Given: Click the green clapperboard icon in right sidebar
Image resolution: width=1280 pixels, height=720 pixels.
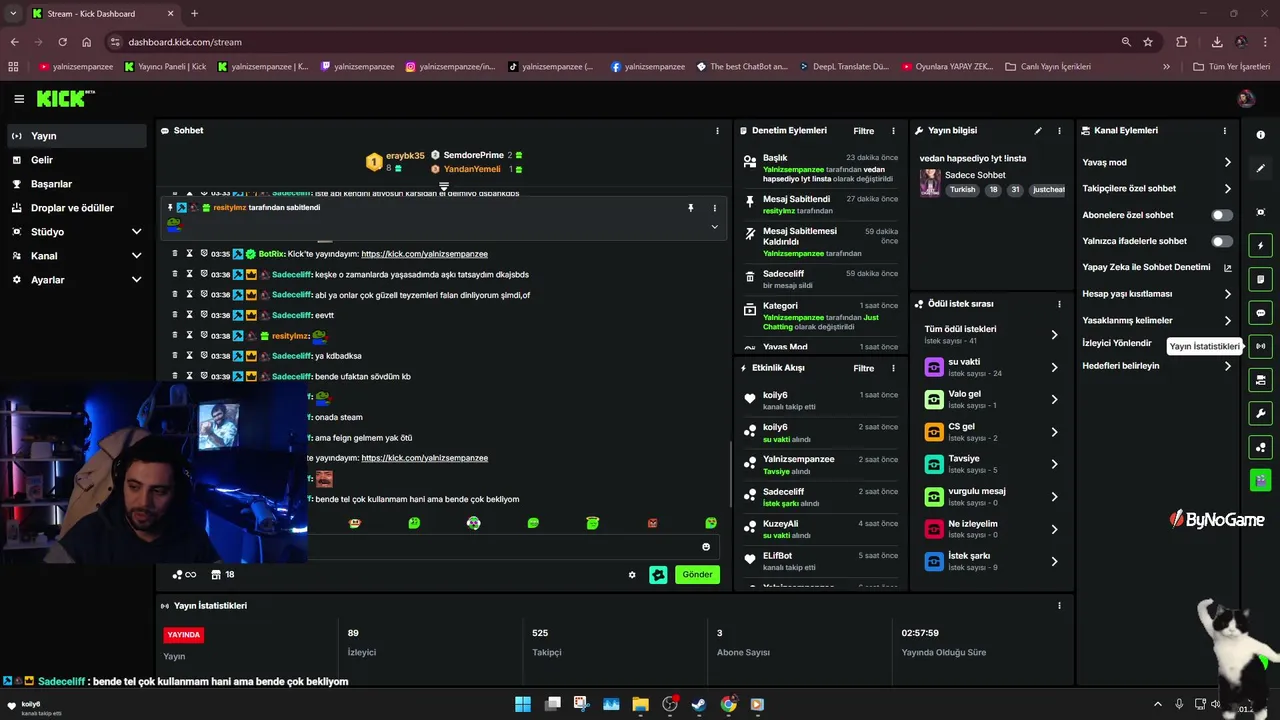Looking at the screenshot, I should point(1260,481).
